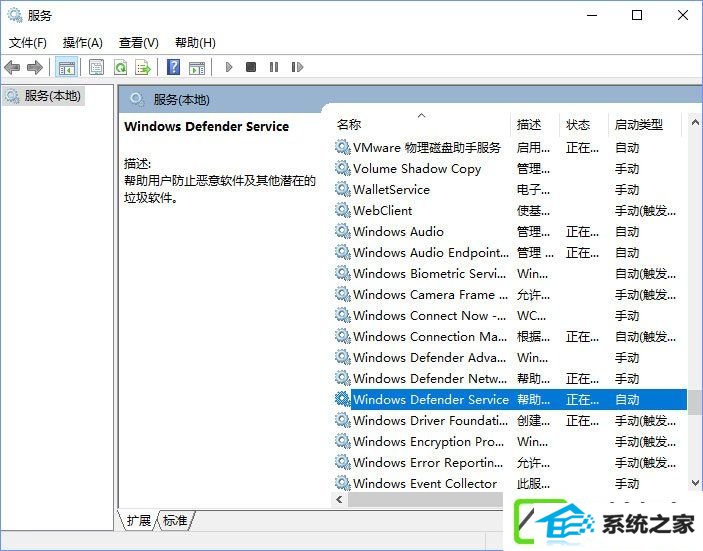Click 自动 startup type of Windows Audio
Screen dimensions: 703x551
[627, 231]
